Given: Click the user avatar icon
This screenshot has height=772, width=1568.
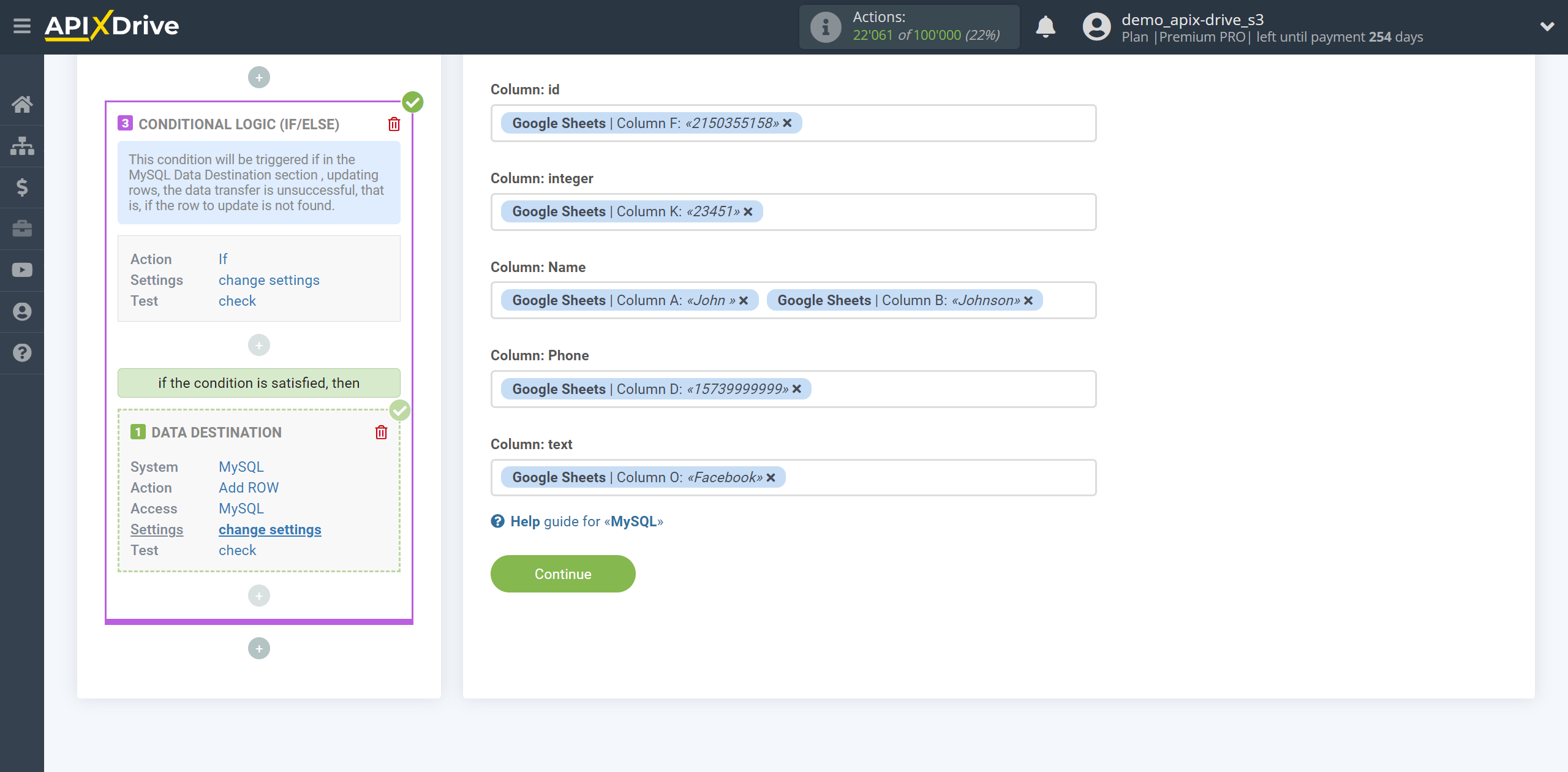Looking at the screenshot, I should [x=1096, y=27].
